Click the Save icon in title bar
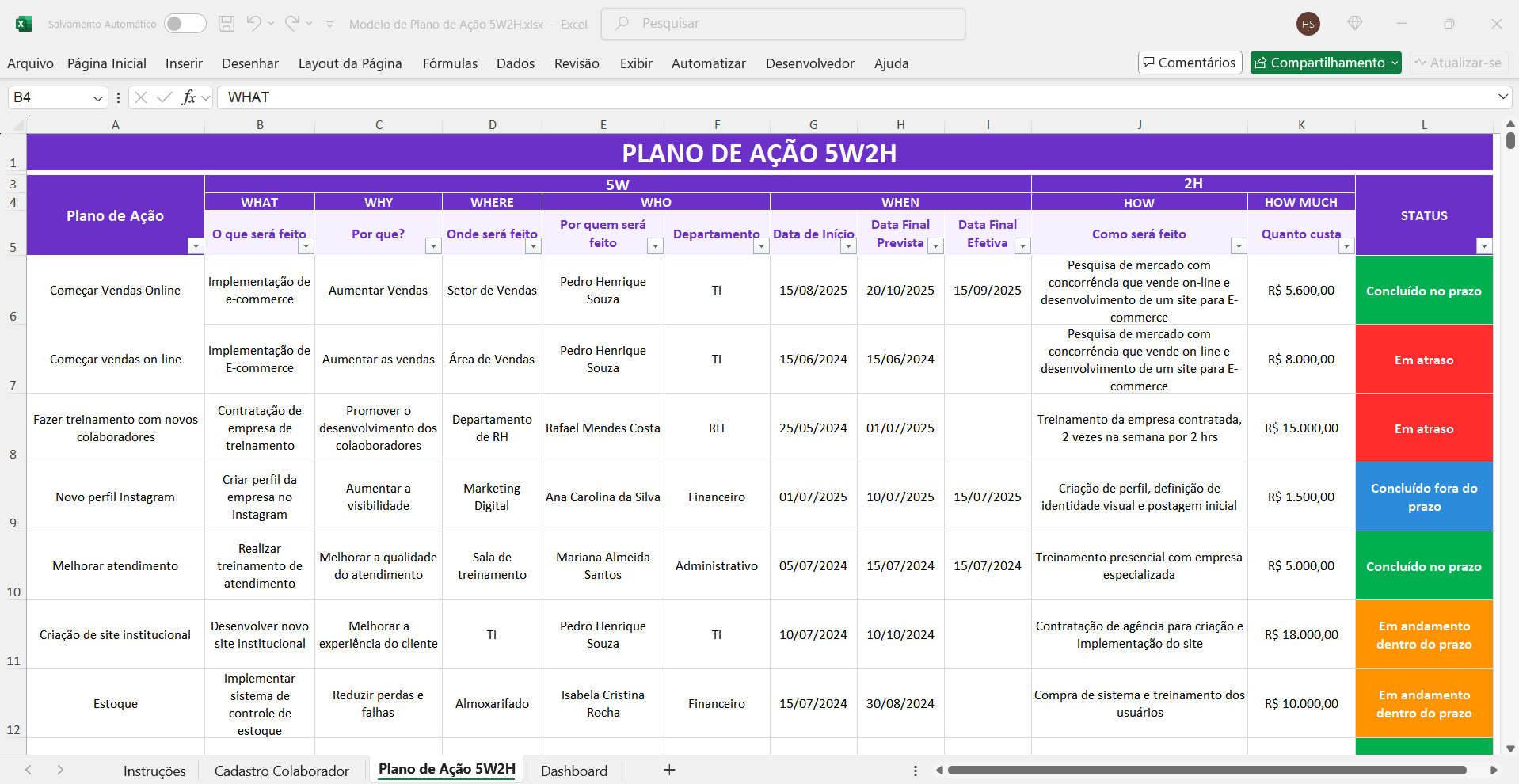The width and height of the screenshot is (1519, 784). [x=227, y=24]
